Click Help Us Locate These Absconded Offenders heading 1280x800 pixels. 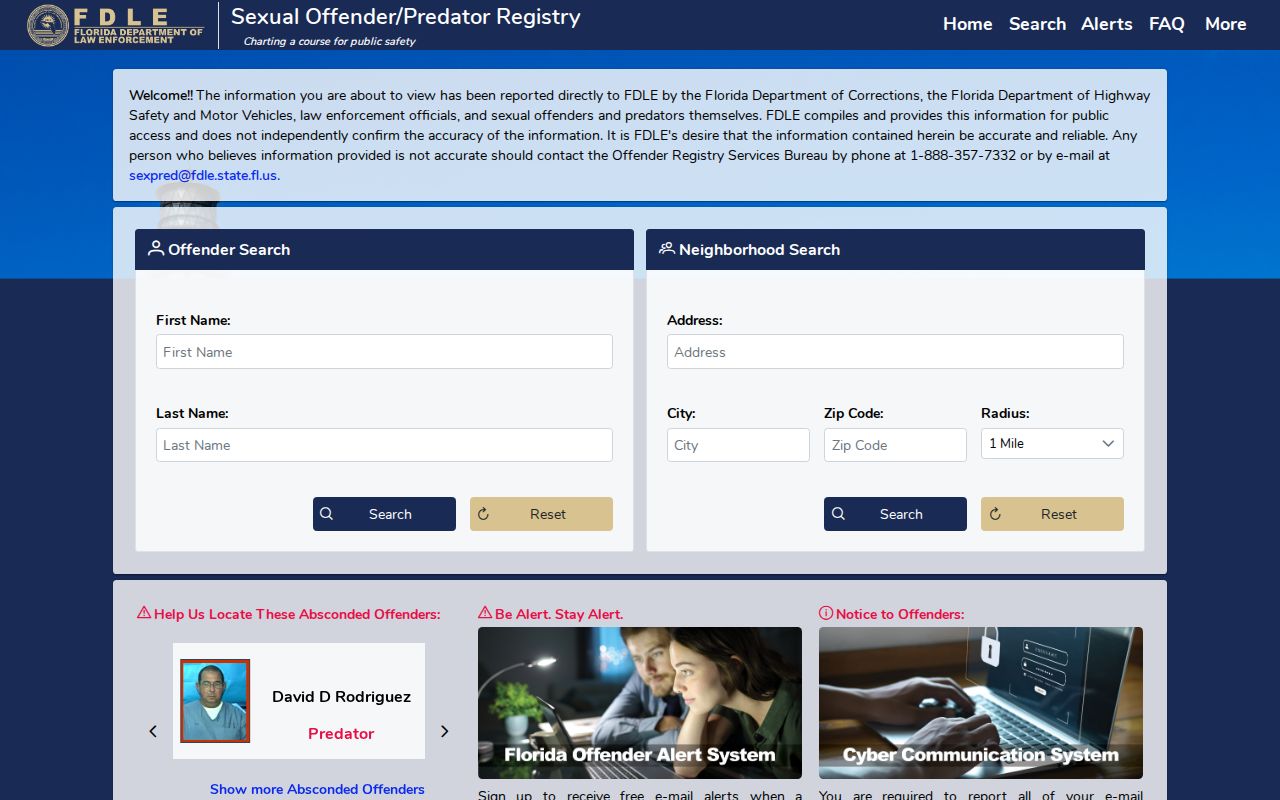coord(297,614)
